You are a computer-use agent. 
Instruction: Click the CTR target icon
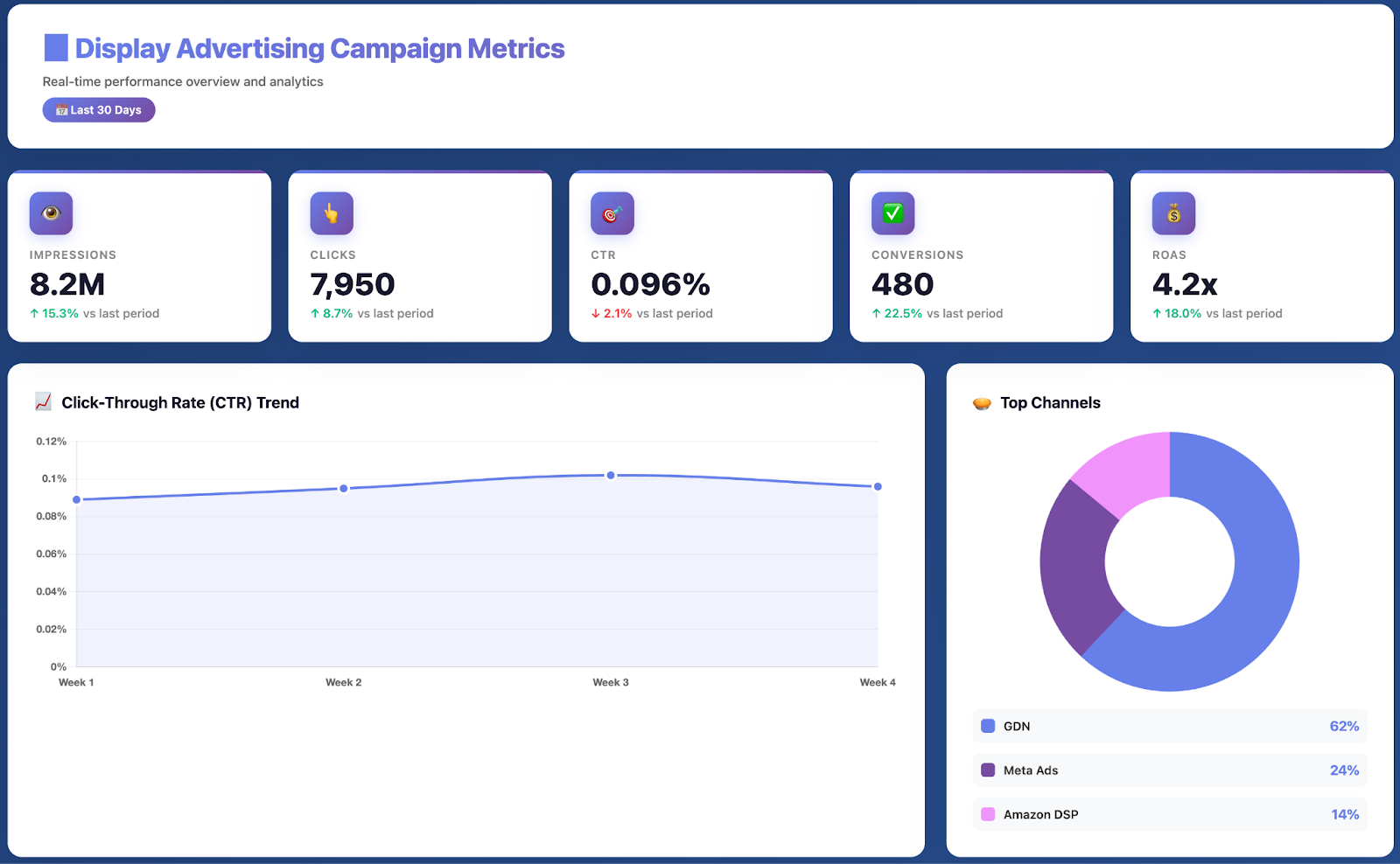[612, 213]
